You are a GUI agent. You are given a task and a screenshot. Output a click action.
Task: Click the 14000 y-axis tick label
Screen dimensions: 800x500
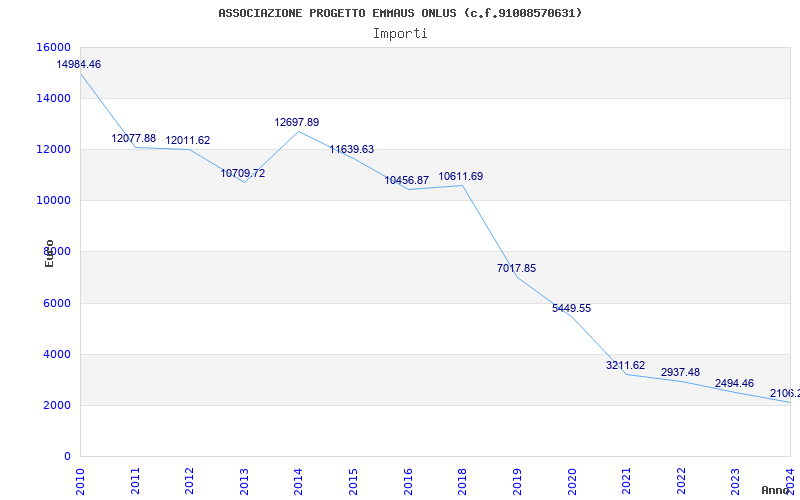click(x=54, y=98)
